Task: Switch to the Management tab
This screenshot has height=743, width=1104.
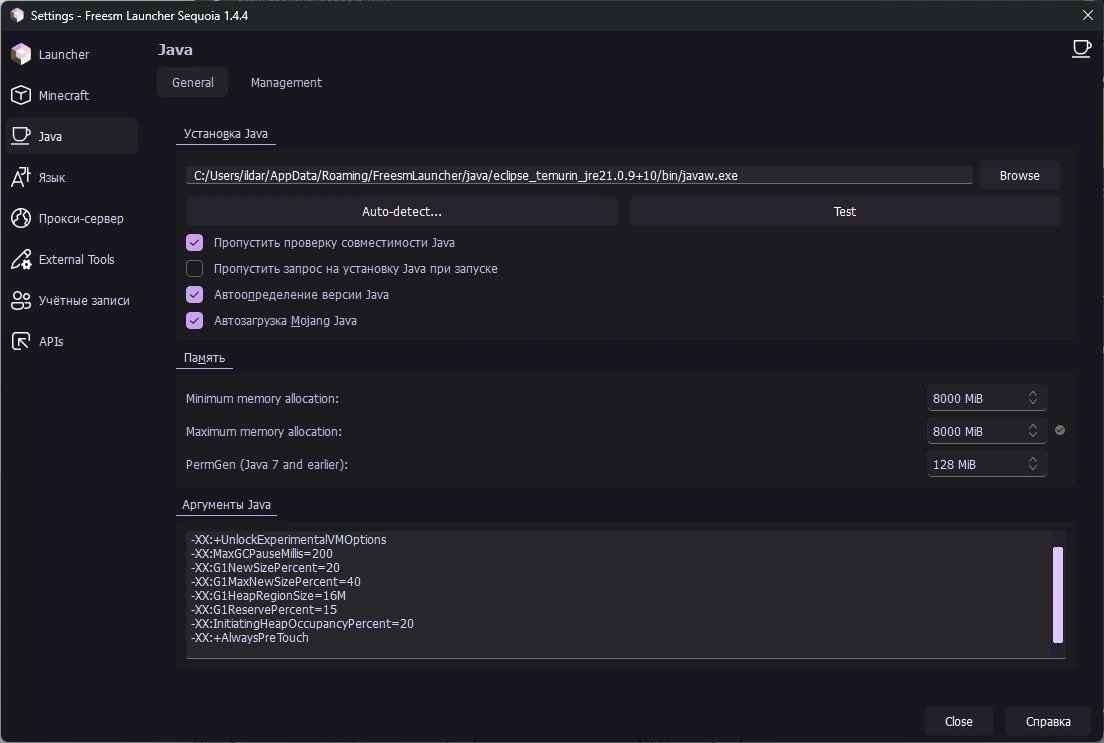Action: tap(286, 83)
